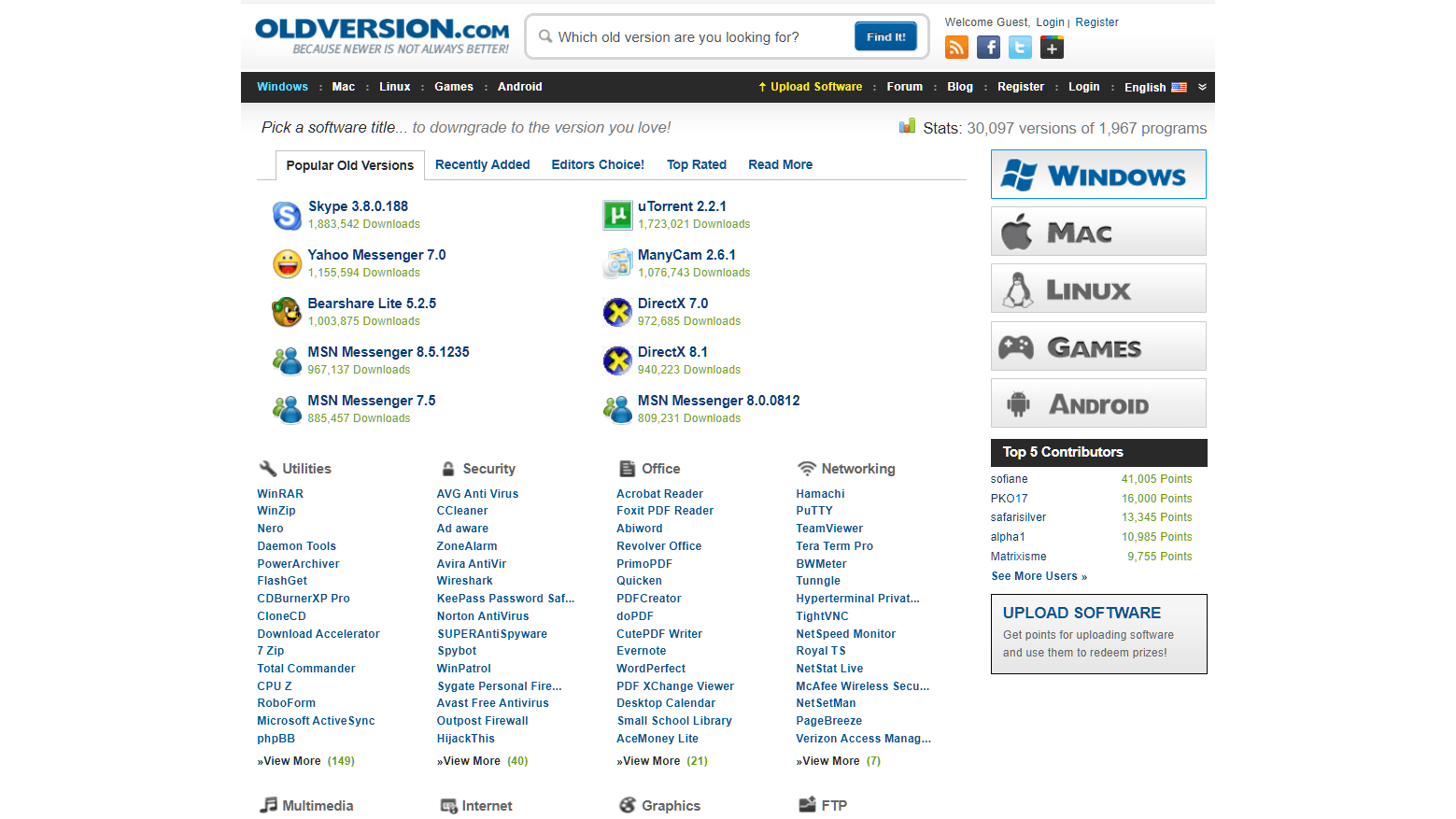Click the Bearshare Lite bear icon
The height and width of the screenshot is (819, 1456).
(x=287, y=312)
